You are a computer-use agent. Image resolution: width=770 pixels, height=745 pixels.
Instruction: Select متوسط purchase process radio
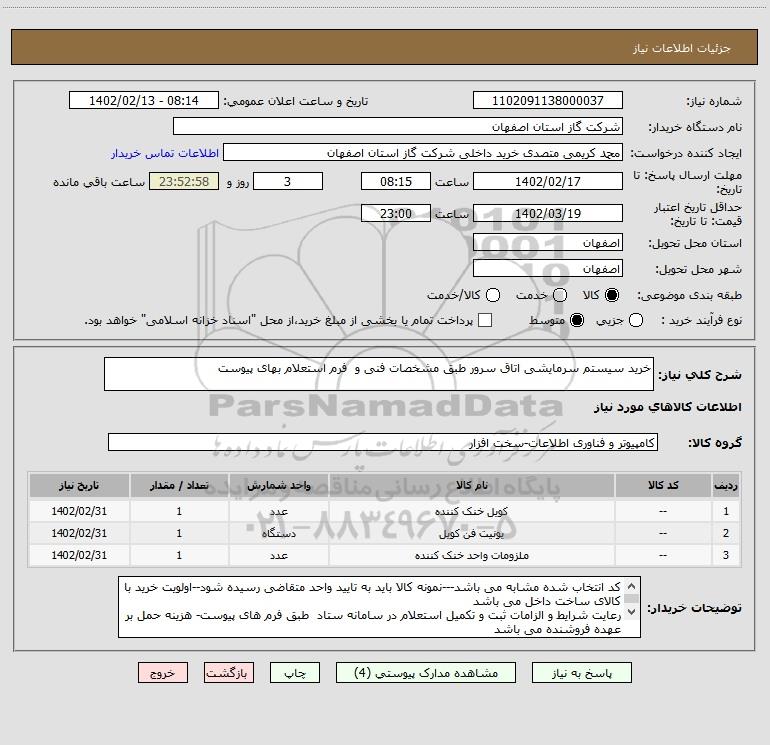click(x=577, y=320)
